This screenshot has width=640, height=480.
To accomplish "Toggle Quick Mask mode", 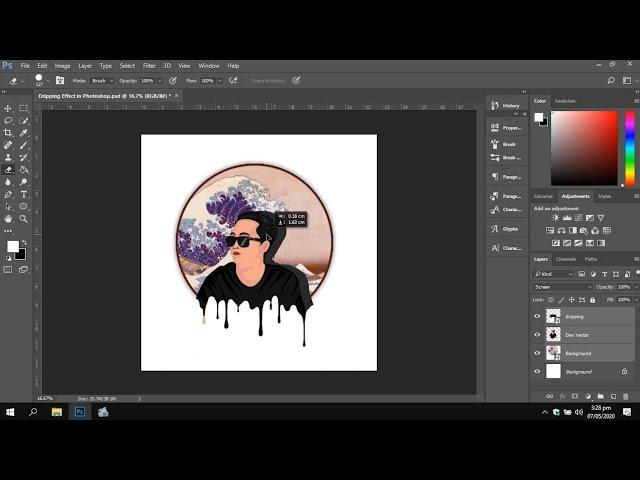I will tap(8, 269).
